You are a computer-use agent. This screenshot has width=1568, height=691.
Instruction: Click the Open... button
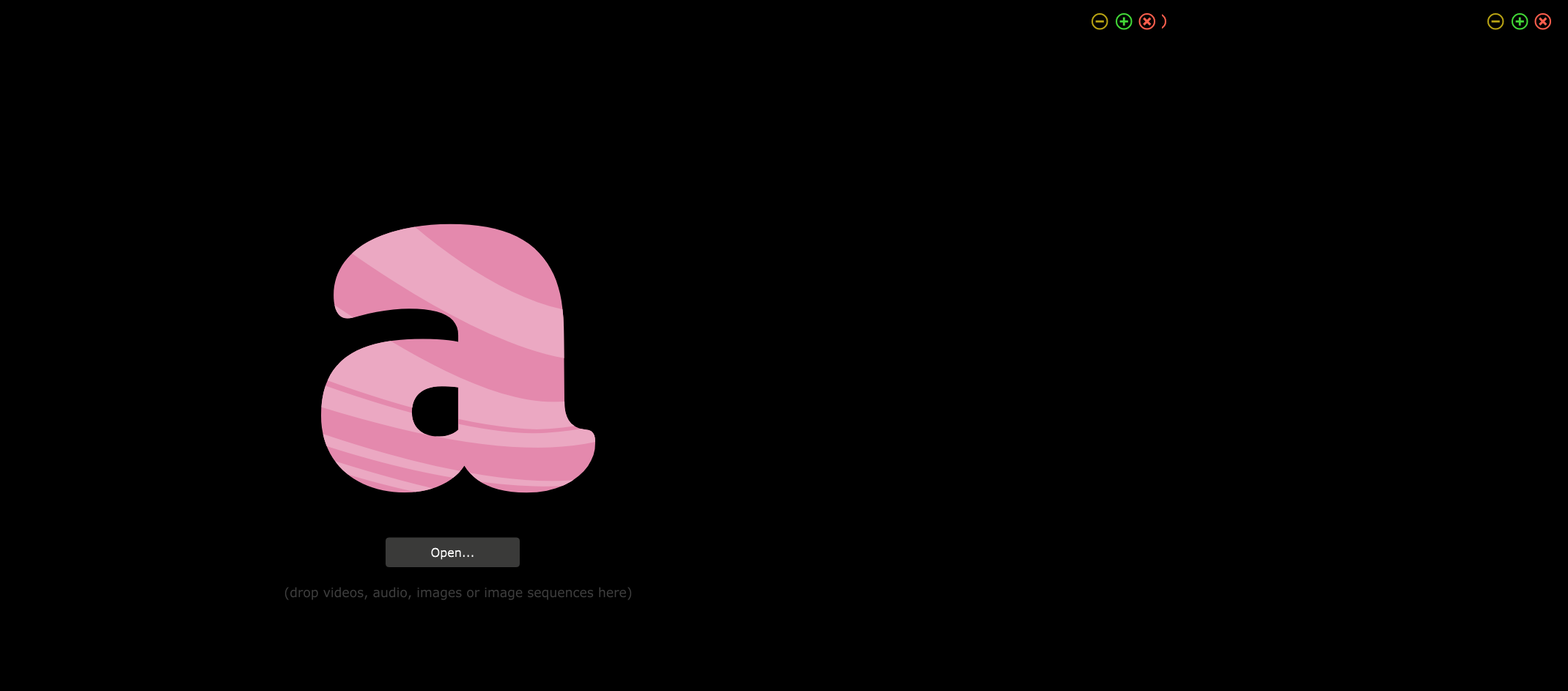[x=452, y=553]
